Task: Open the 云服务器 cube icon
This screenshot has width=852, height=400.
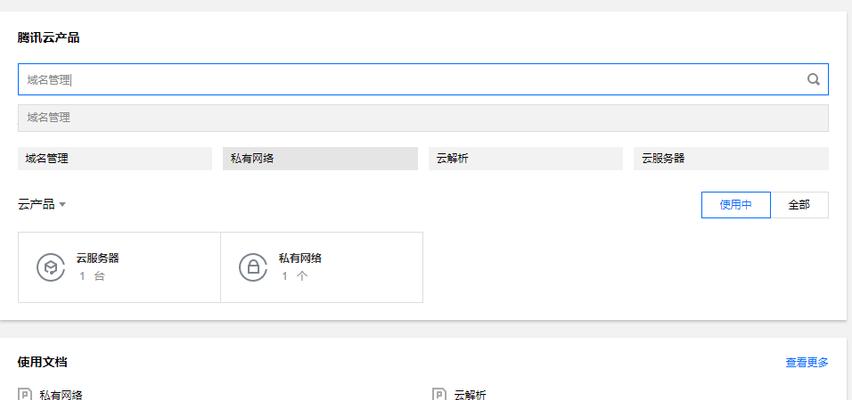Action: [x=51, y=267]
